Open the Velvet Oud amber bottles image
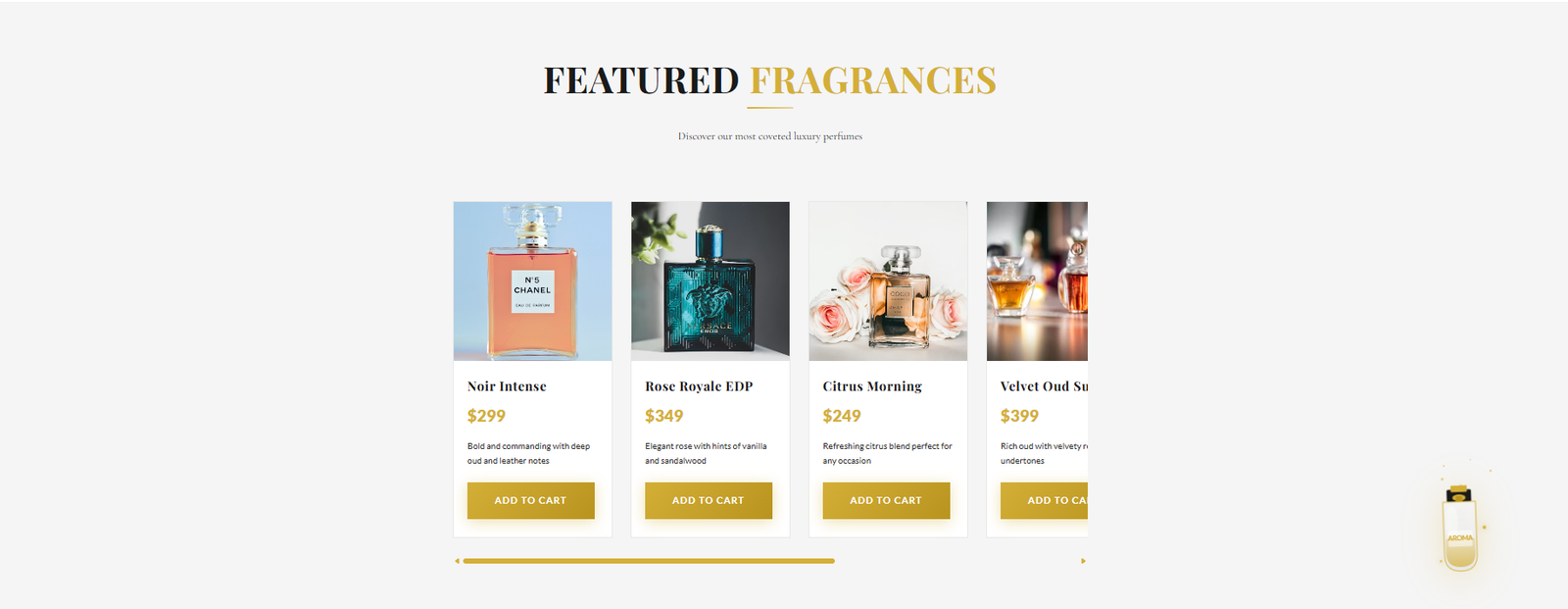Viewport: 1568px width, 609px height. [1037, 281]
